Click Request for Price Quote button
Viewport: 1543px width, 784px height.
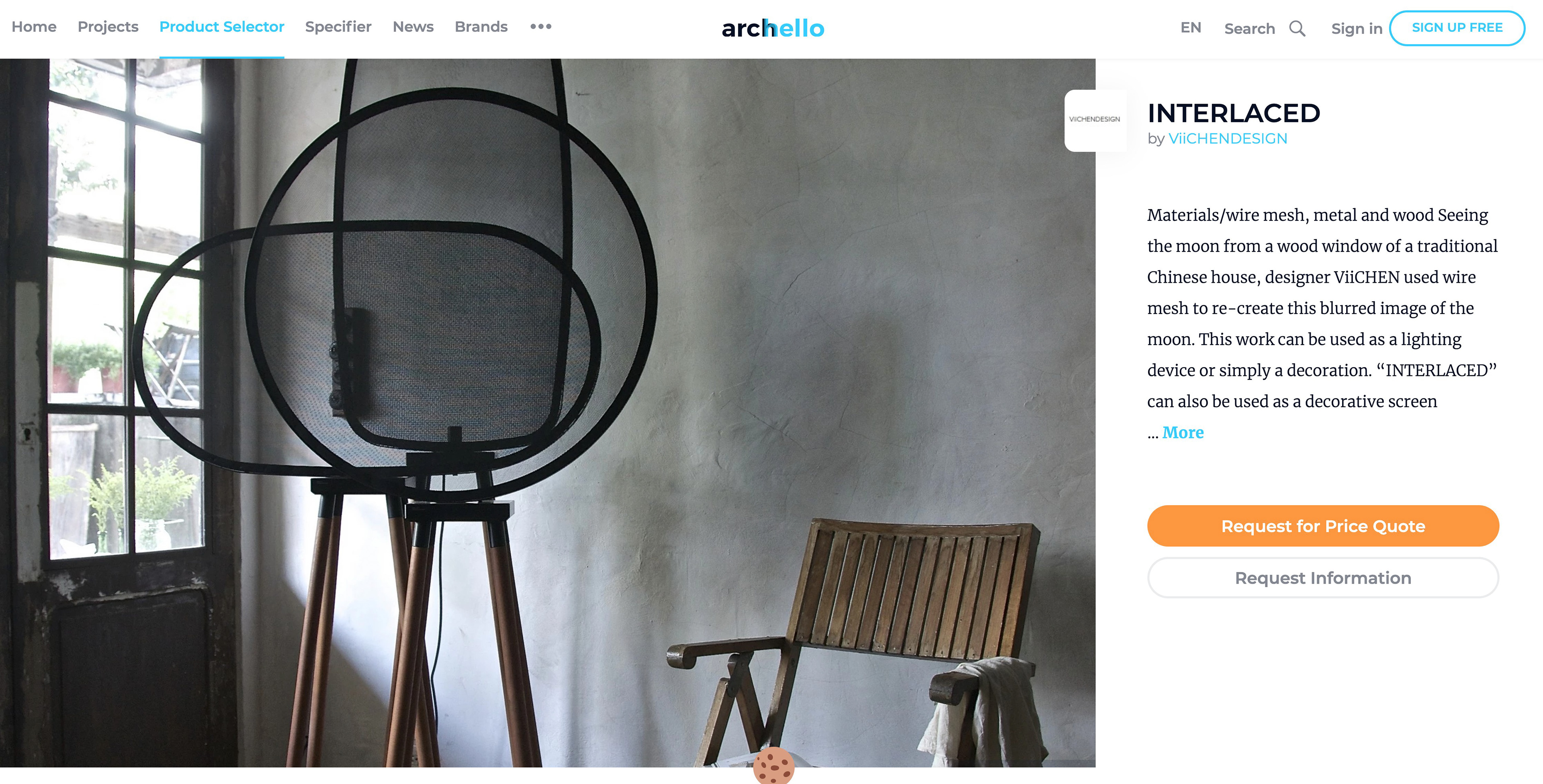tap(1322, 526)
